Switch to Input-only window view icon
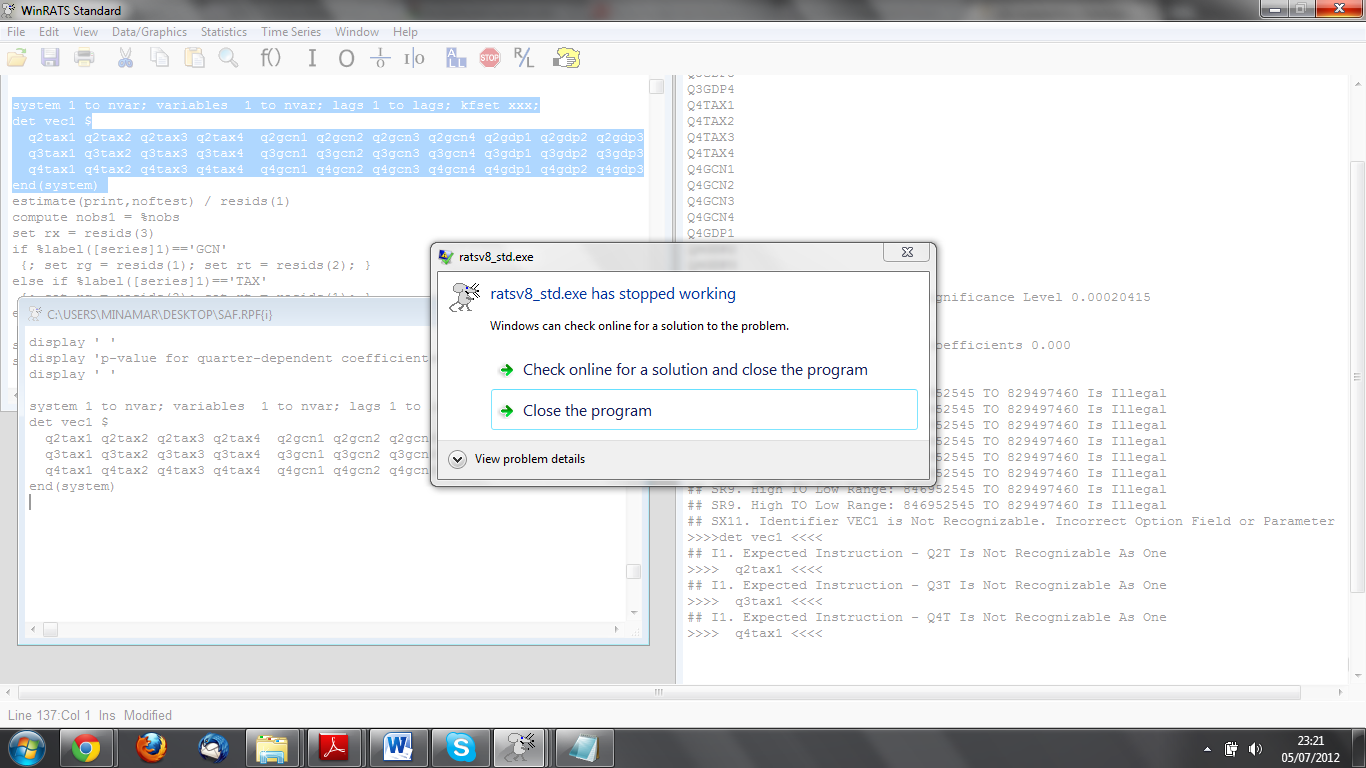 click(311, 58)
